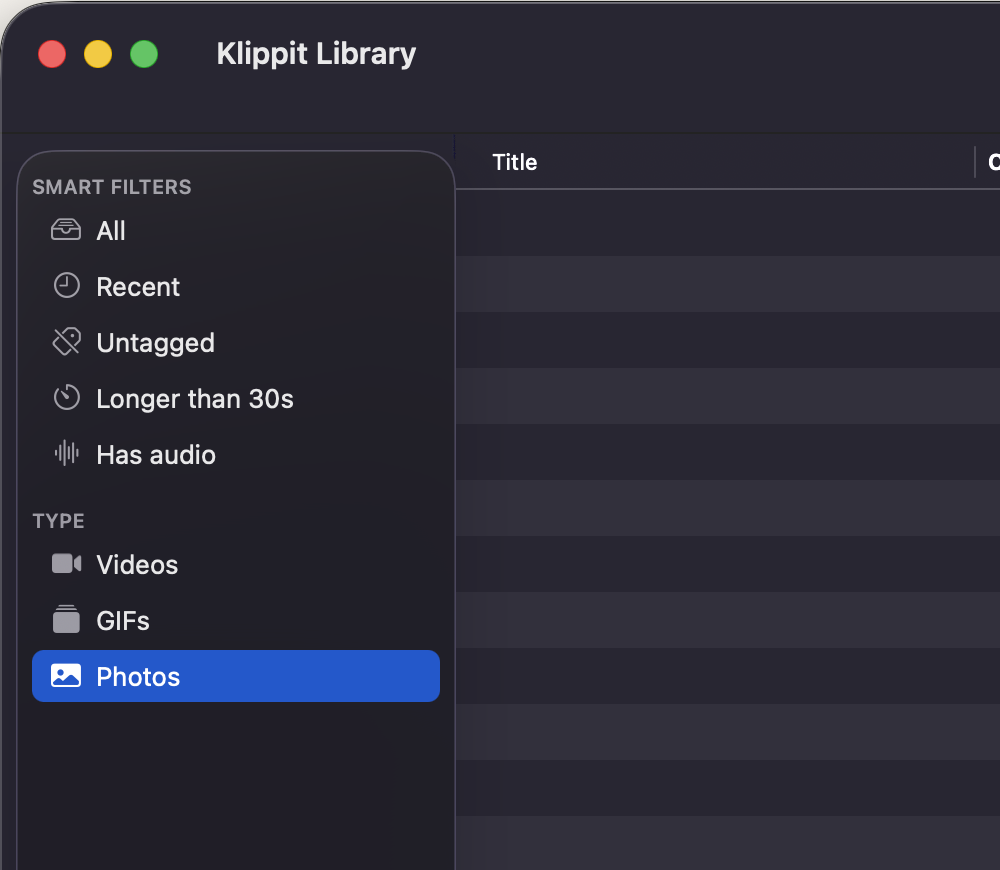Minimize the window with yellow button
This screenshot has width=1000, height=870.
tap(98, 54)
